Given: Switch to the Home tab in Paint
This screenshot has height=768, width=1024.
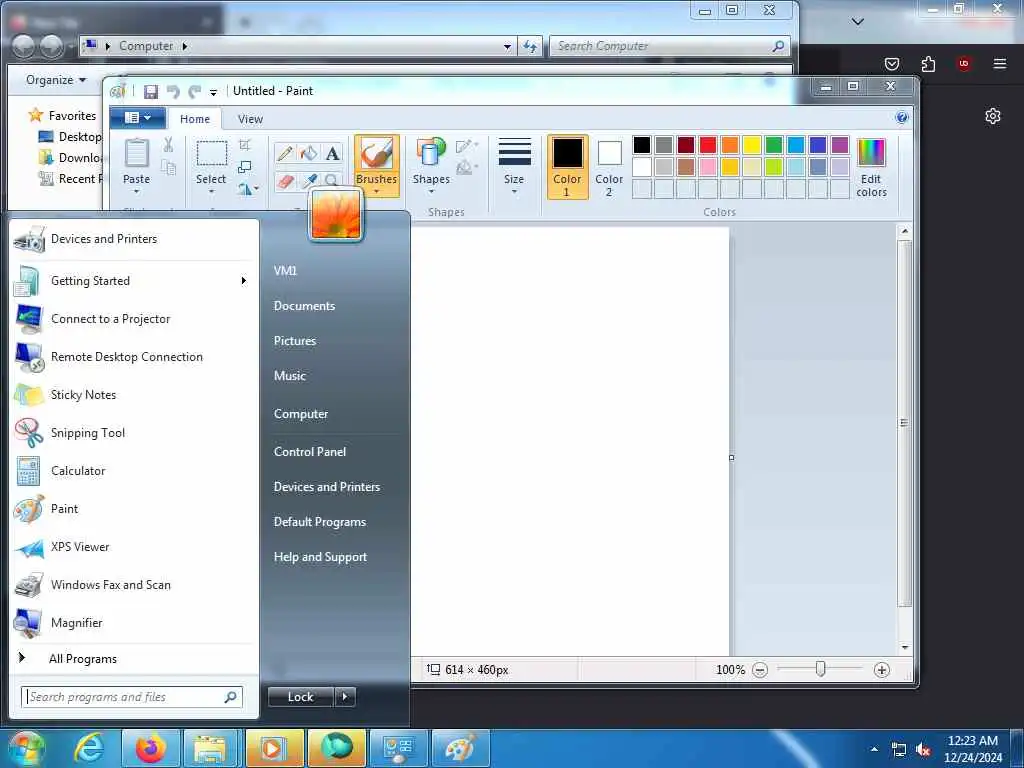Looking at the screenshot, I should point(195,119).
